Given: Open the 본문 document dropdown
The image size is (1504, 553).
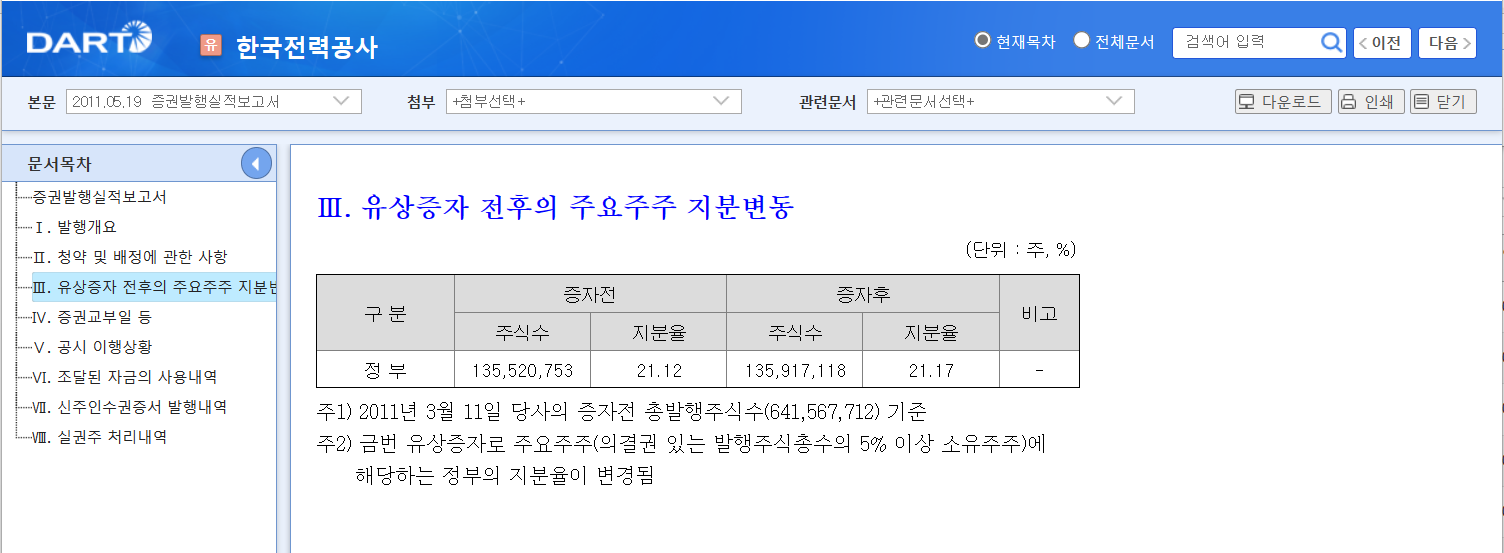Looking at the screenshot, I should pyautogui.click(x=214, y=102).
